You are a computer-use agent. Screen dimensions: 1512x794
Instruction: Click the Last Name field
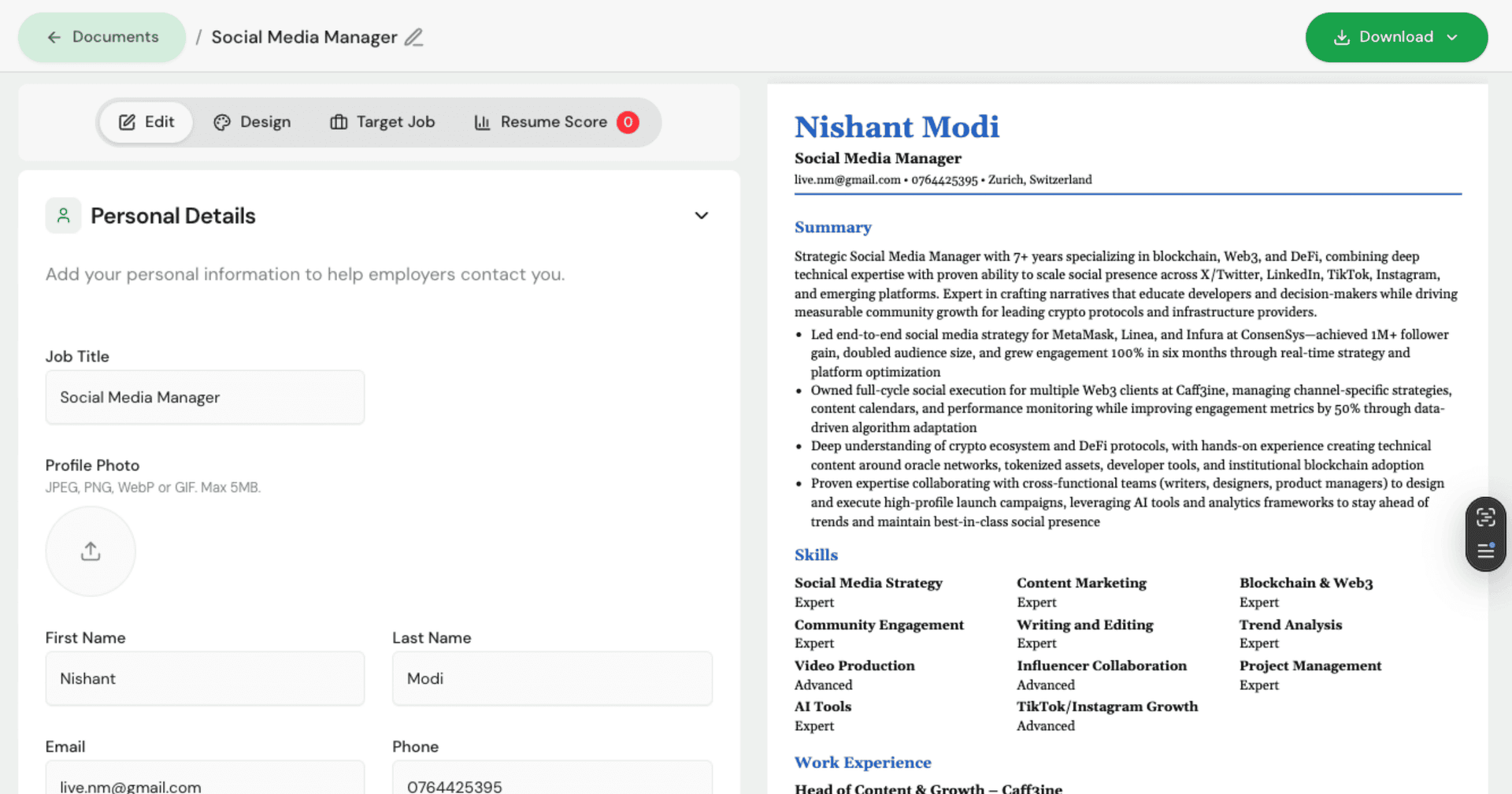(552, 678)
